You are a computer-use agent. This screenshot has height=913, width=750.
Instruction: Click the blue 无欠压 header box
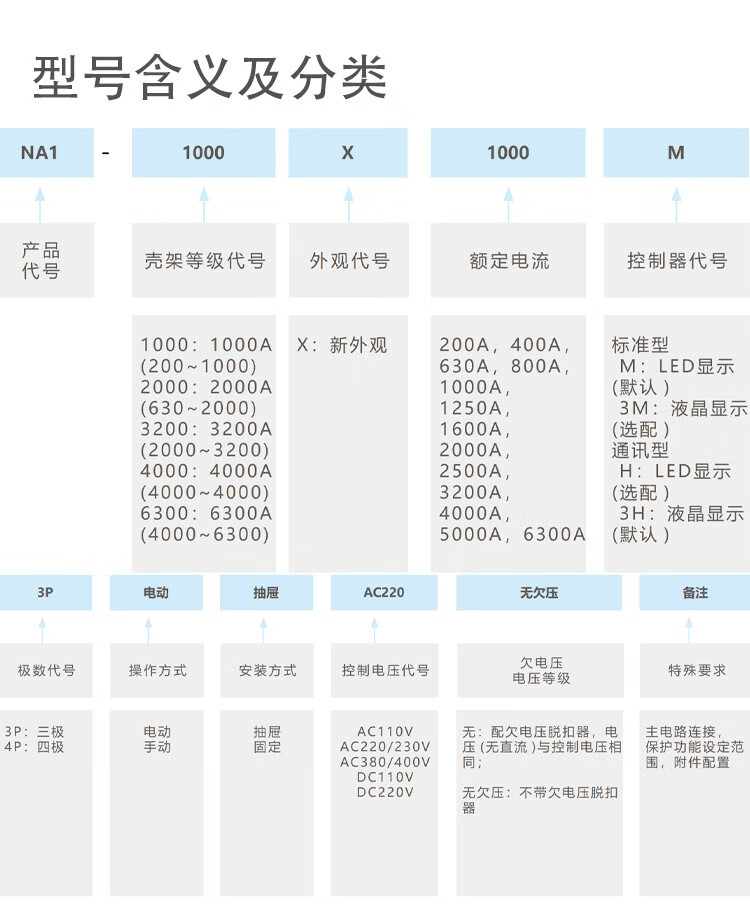pos(539,593)
